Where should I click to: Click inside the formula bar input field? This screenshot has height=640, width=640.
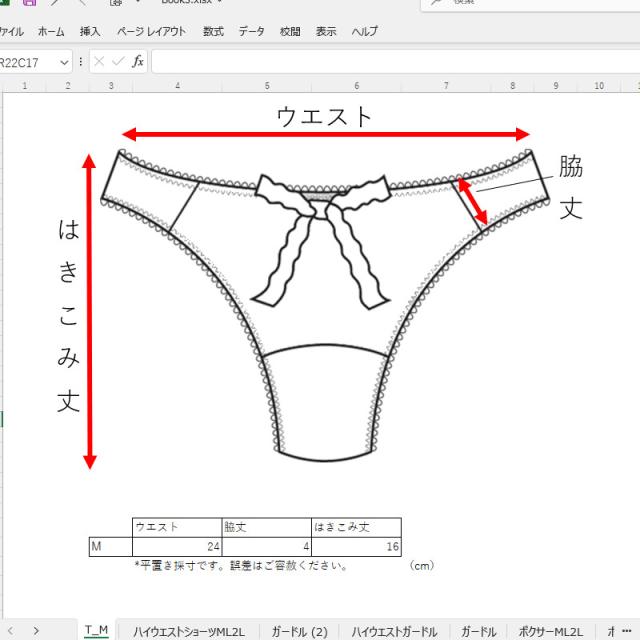[x=390, y=62]
